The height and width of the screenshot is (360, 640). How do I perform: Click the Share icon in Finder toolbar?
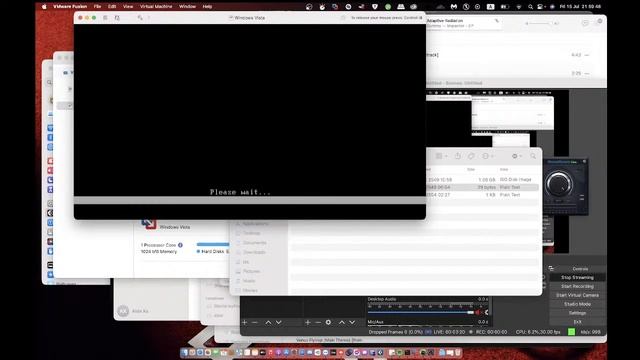point(458,156)
